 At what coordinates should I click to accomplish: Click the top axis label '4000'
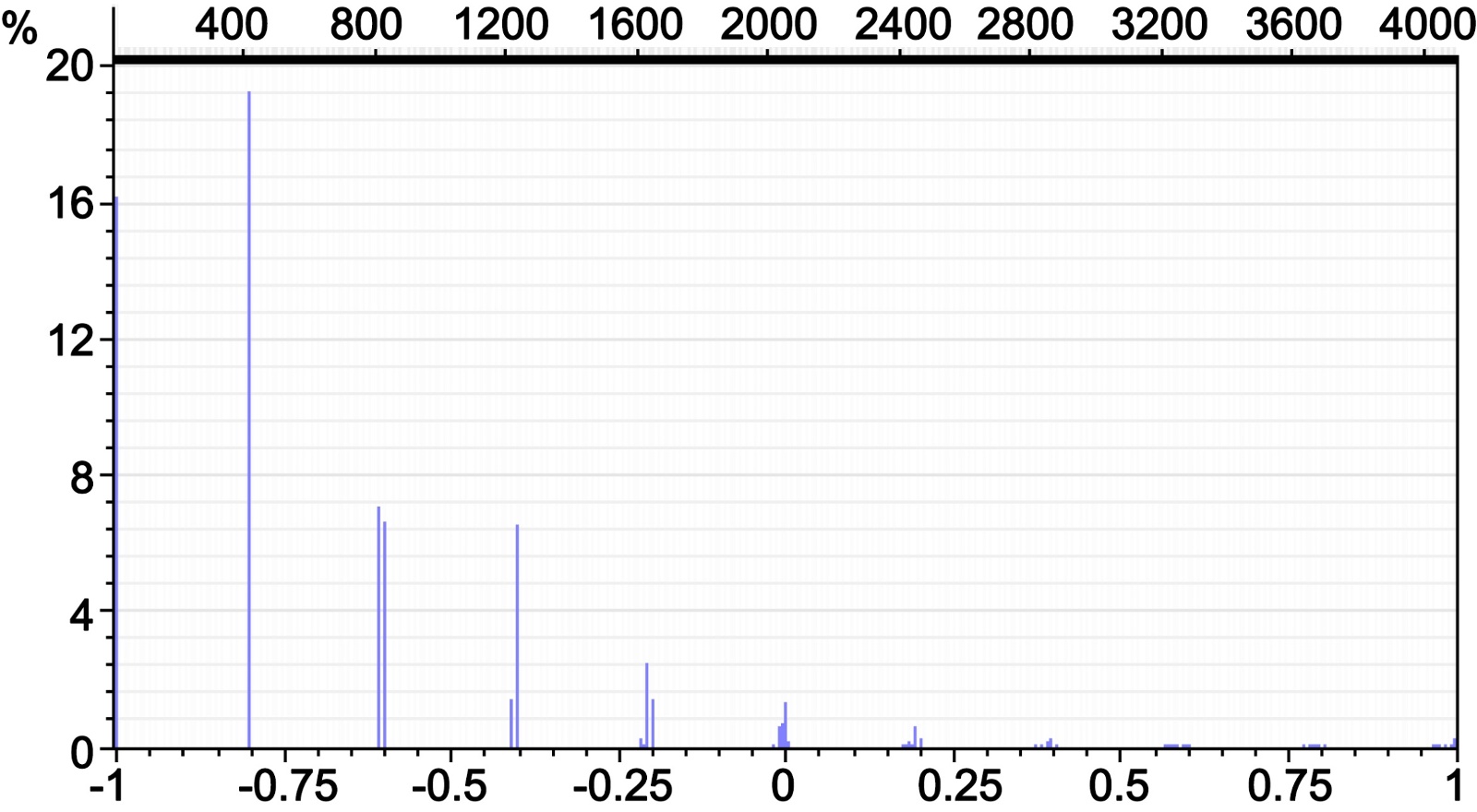pos(1427,24)
